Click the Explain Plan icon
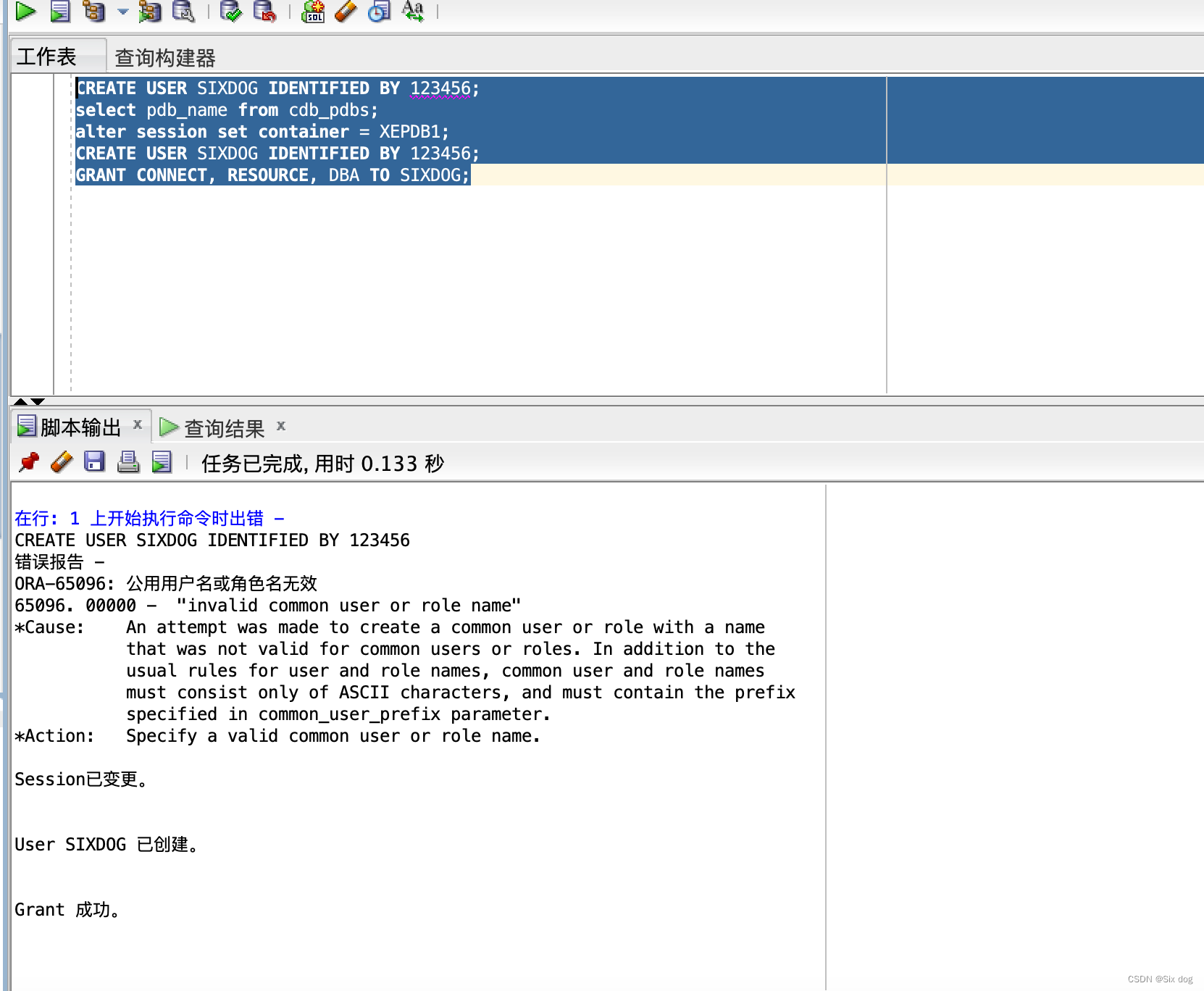This screenshot has height=991, width=1204. click(94, 11)
